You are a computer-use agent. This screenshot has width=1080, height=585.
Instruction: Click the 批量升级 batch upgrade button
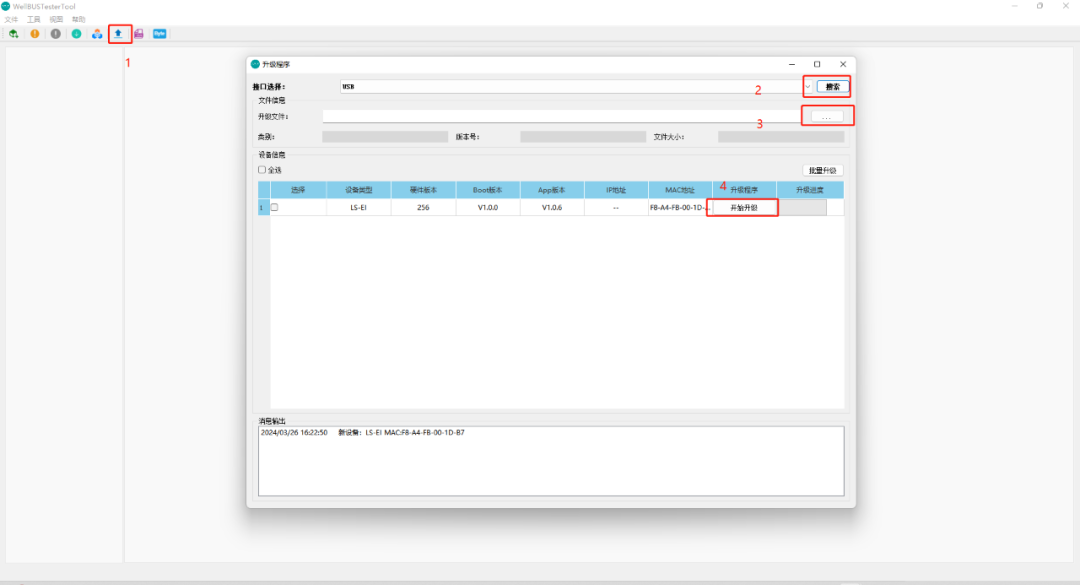(822, 170)
